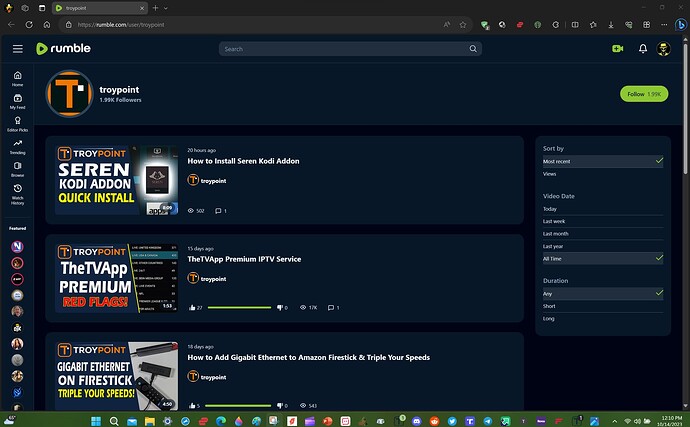Filter video date to Today
The image size is (690, 427).
(x=603, y=209)
